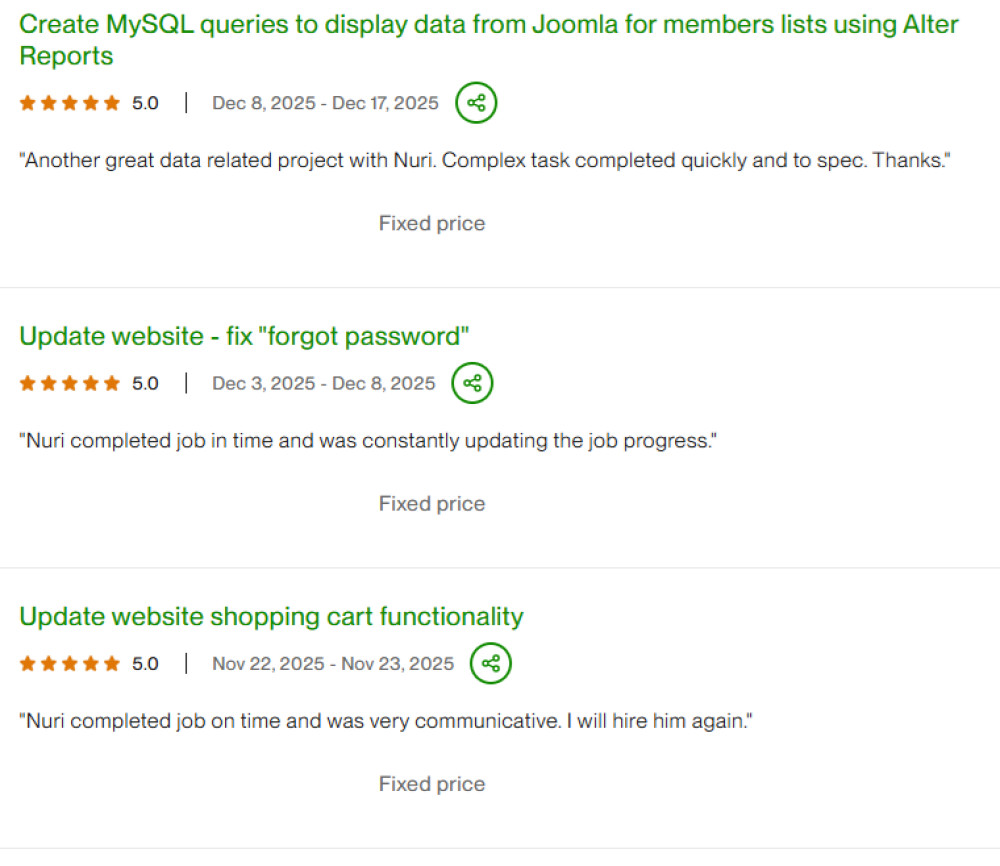Click the star rating of the shopping cart job

70,663
